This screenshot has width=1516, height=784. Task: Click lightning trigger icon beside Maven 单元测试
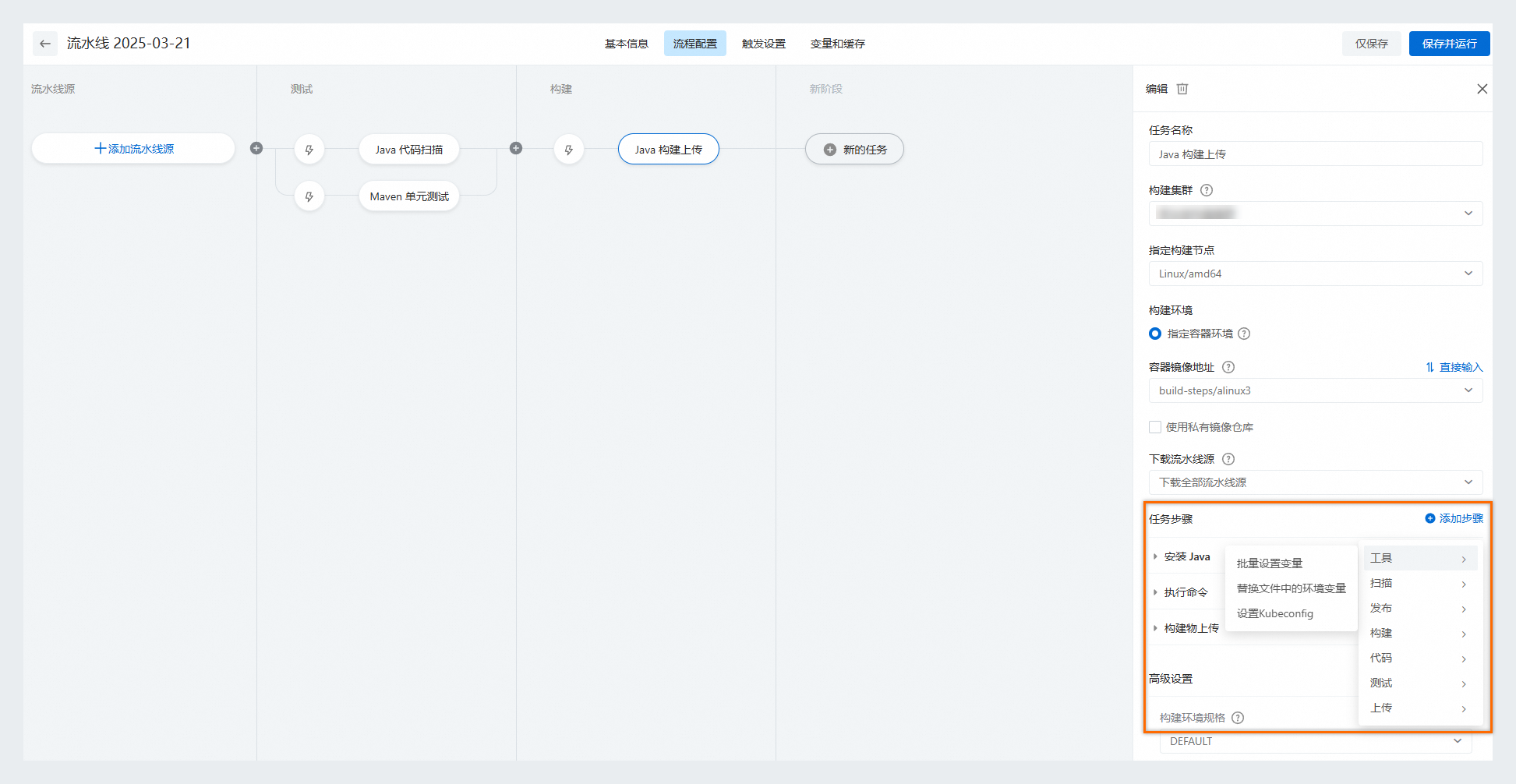coord(309,196)
